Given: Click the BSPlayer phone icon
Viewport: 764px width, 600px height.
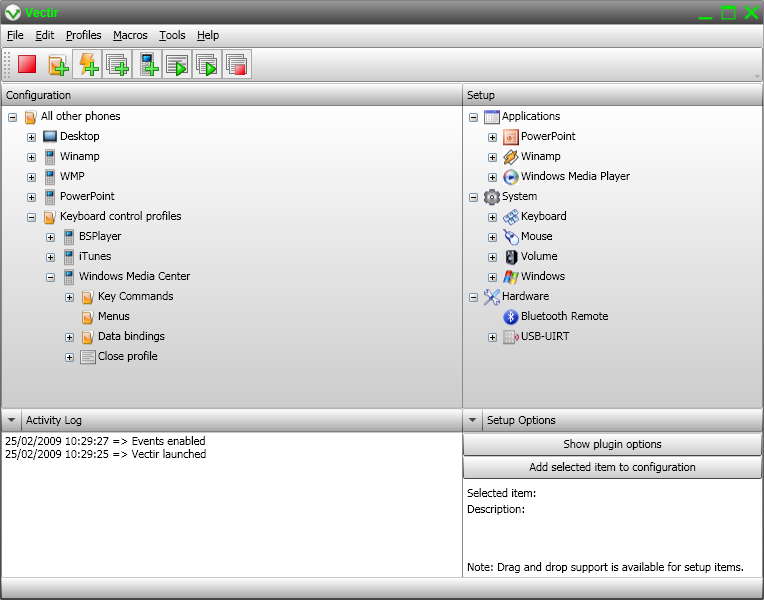Looking at the screenshot, I should pos(69,236).
